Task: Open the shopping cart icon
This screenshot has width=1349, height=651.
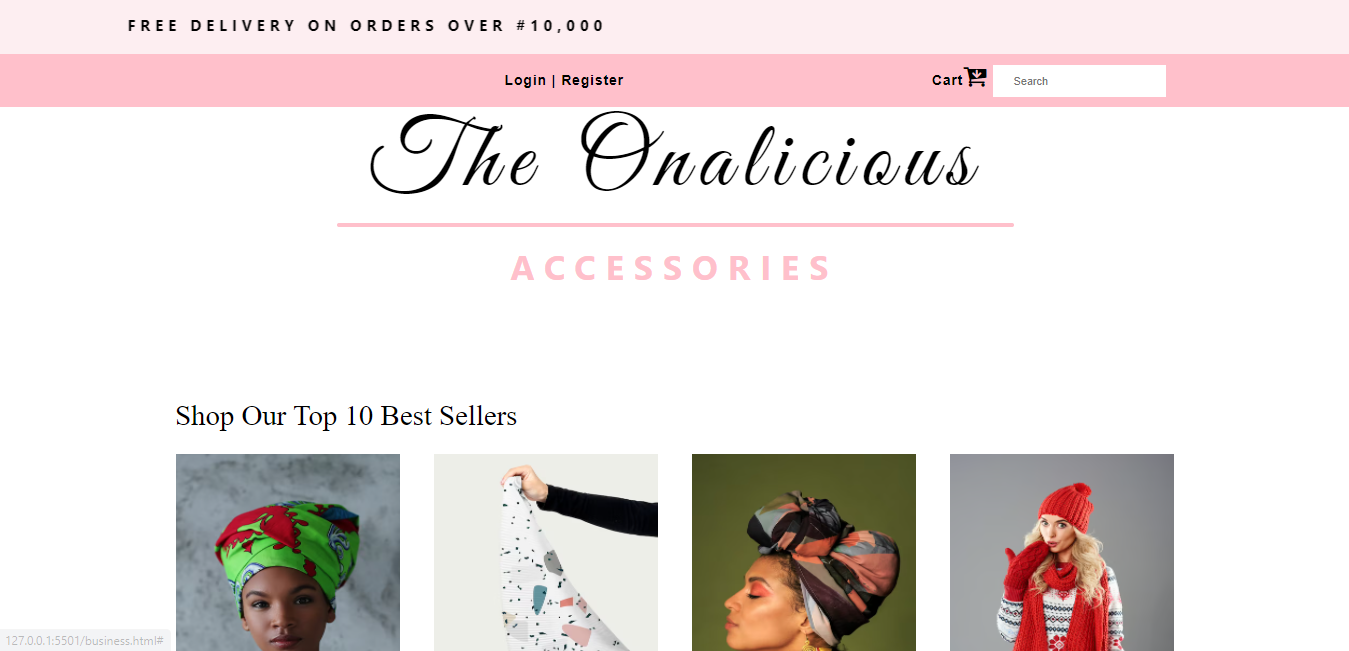Action: click(975, 77)
